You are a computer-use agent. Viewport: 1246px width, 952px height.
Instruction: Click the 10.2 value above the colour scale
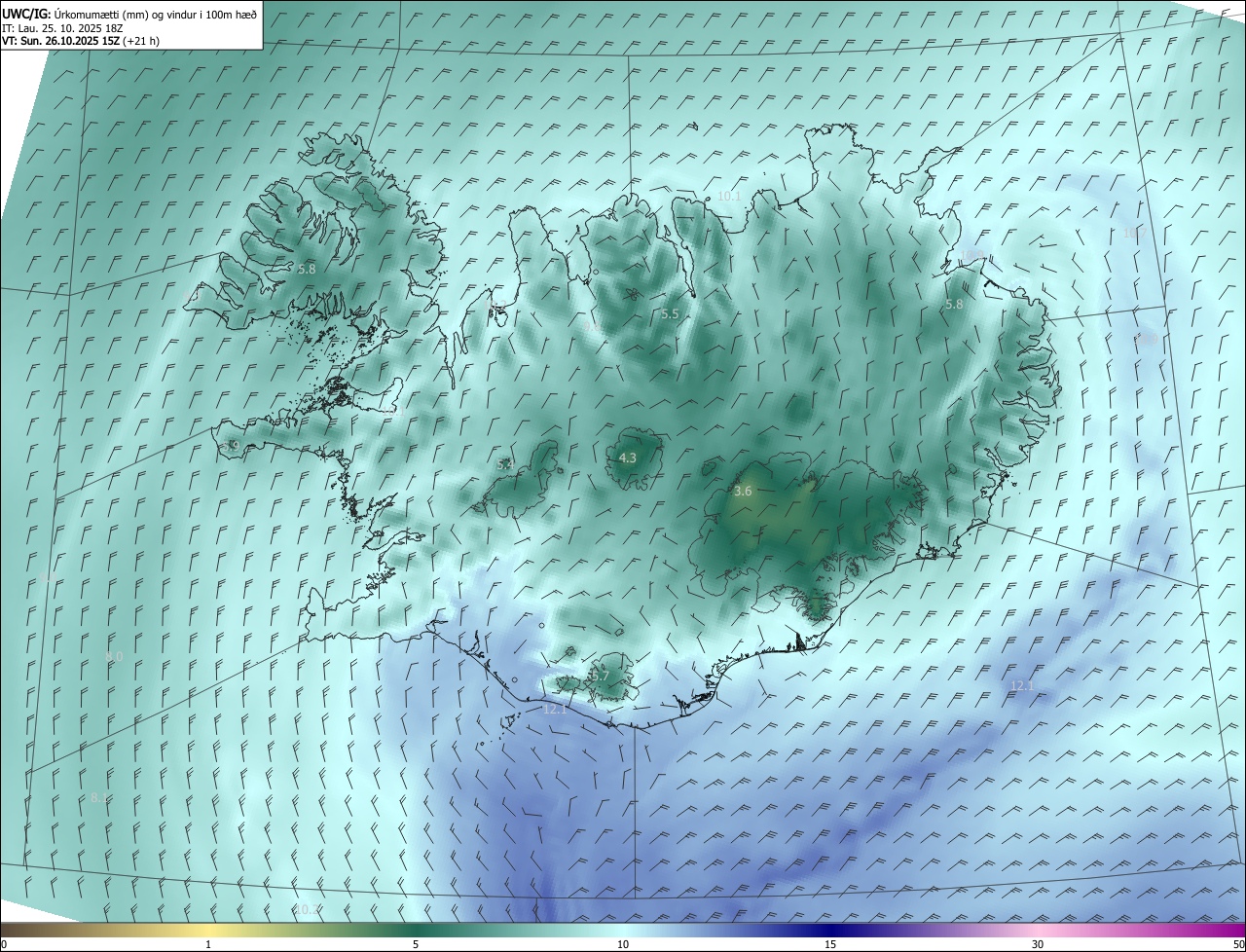[307, 909]
